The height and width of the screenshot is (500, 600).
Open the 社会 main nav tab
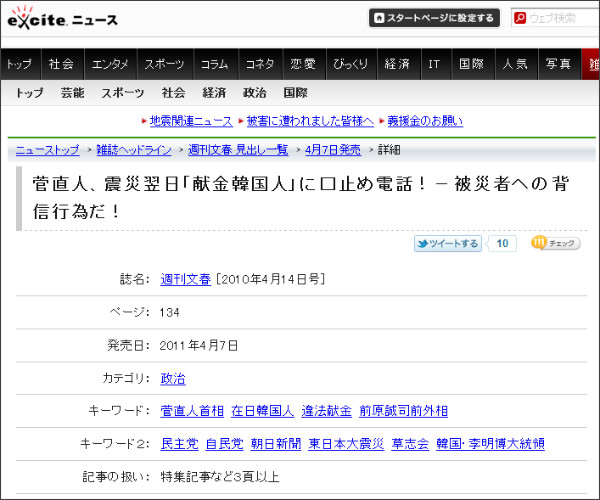click(62, 64)
